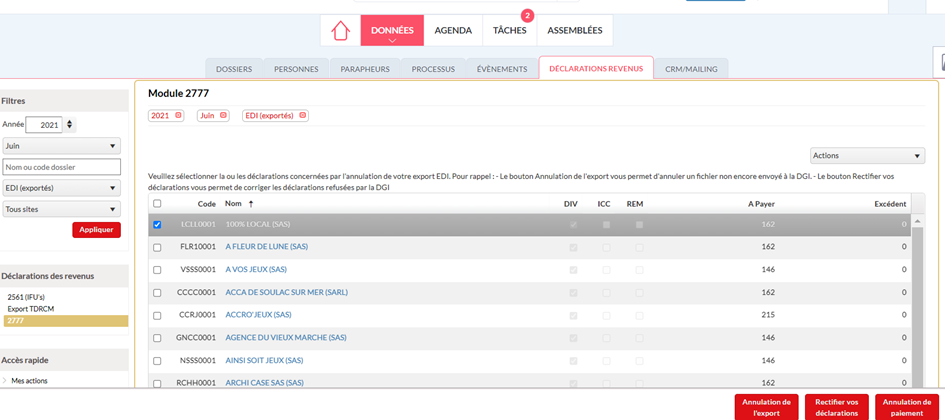Click the Nom ou code dossier field

coord(60,167)
